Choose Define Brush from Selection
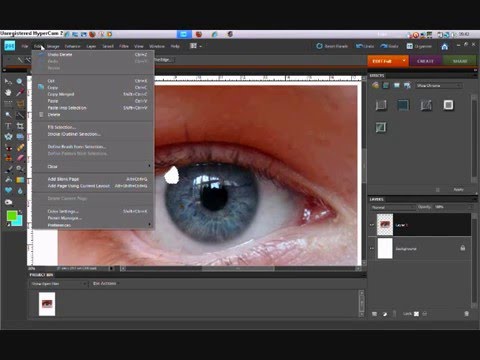Viewport: 480px width, 360px height. [94, 147]
